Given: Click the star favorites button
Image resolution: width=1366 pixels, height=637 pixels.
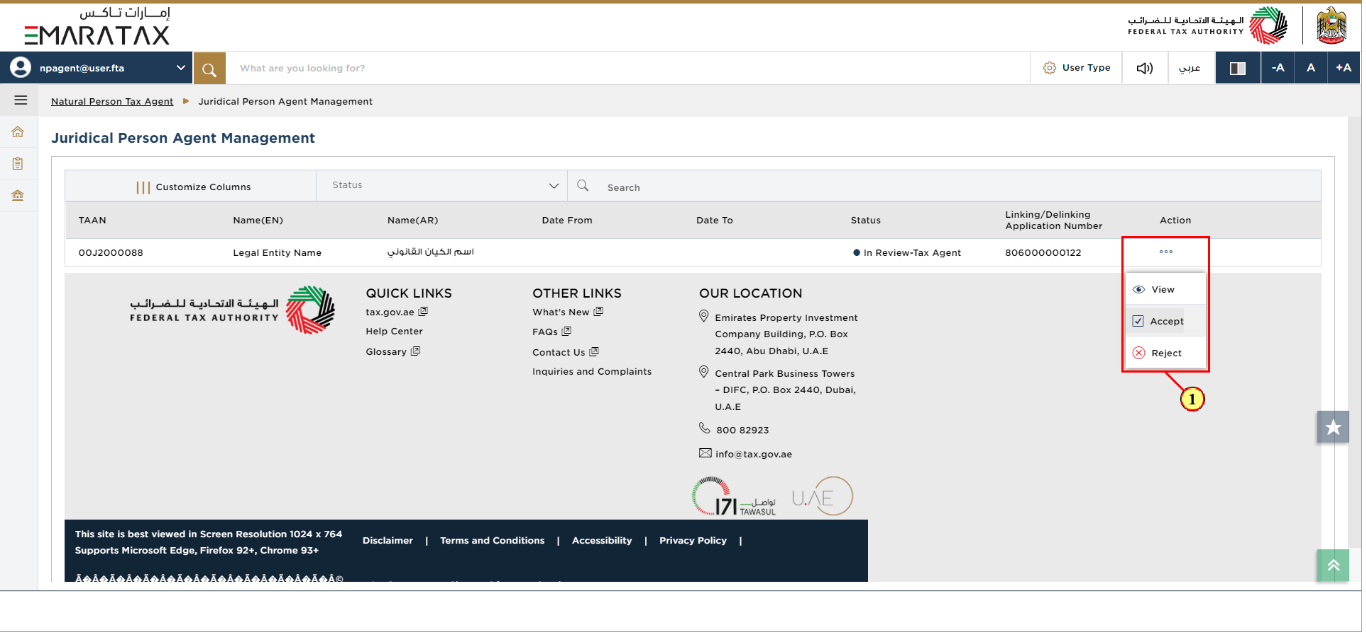Looking at the screenshot, I should pyautogui.click(x=1332, y=427).
